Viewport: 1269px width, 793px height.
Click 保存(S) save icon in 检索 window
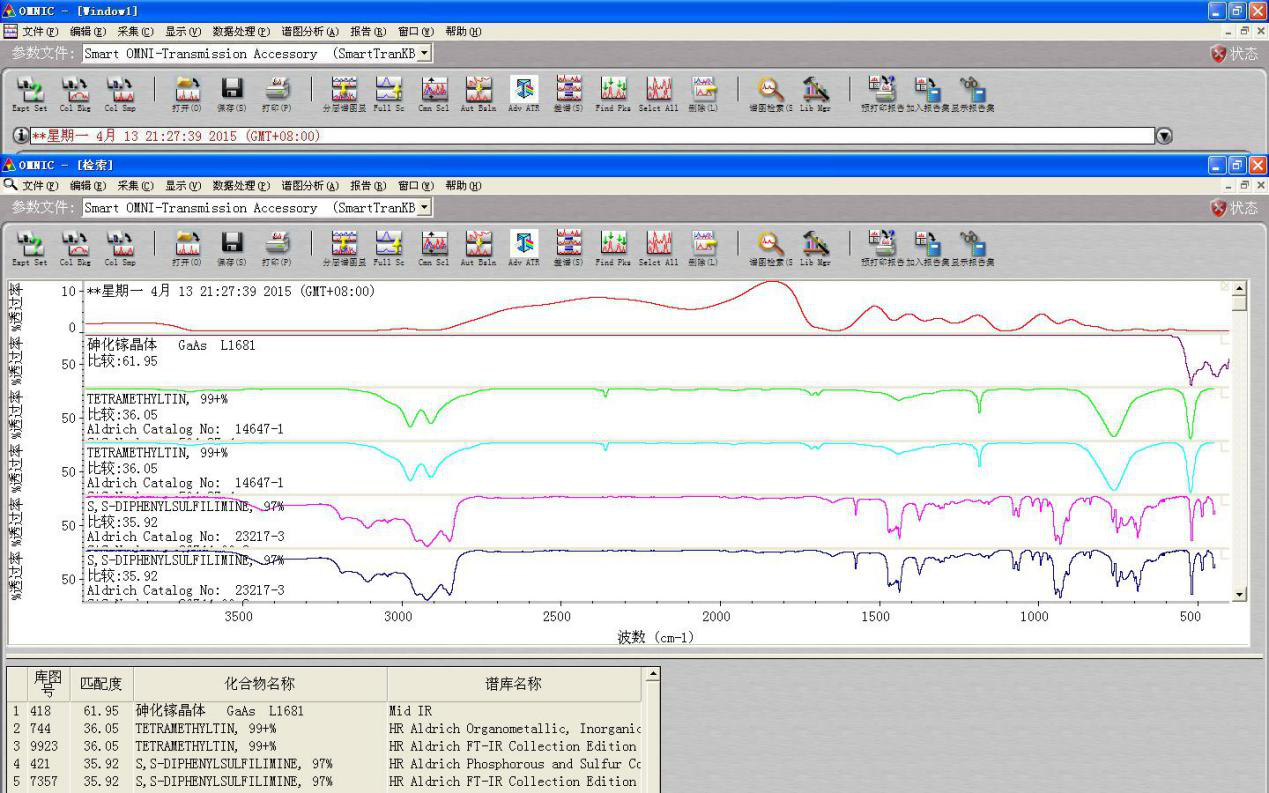[x=232, y=246]
